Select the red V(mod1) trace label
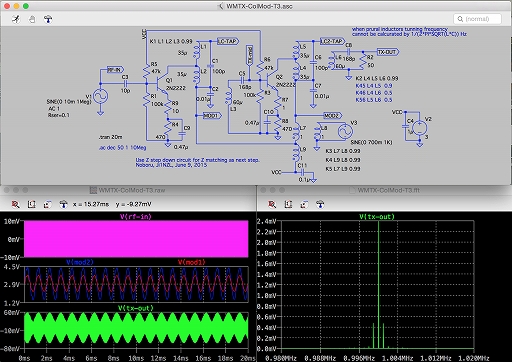 pyautogui.click(x=192, y=262)
